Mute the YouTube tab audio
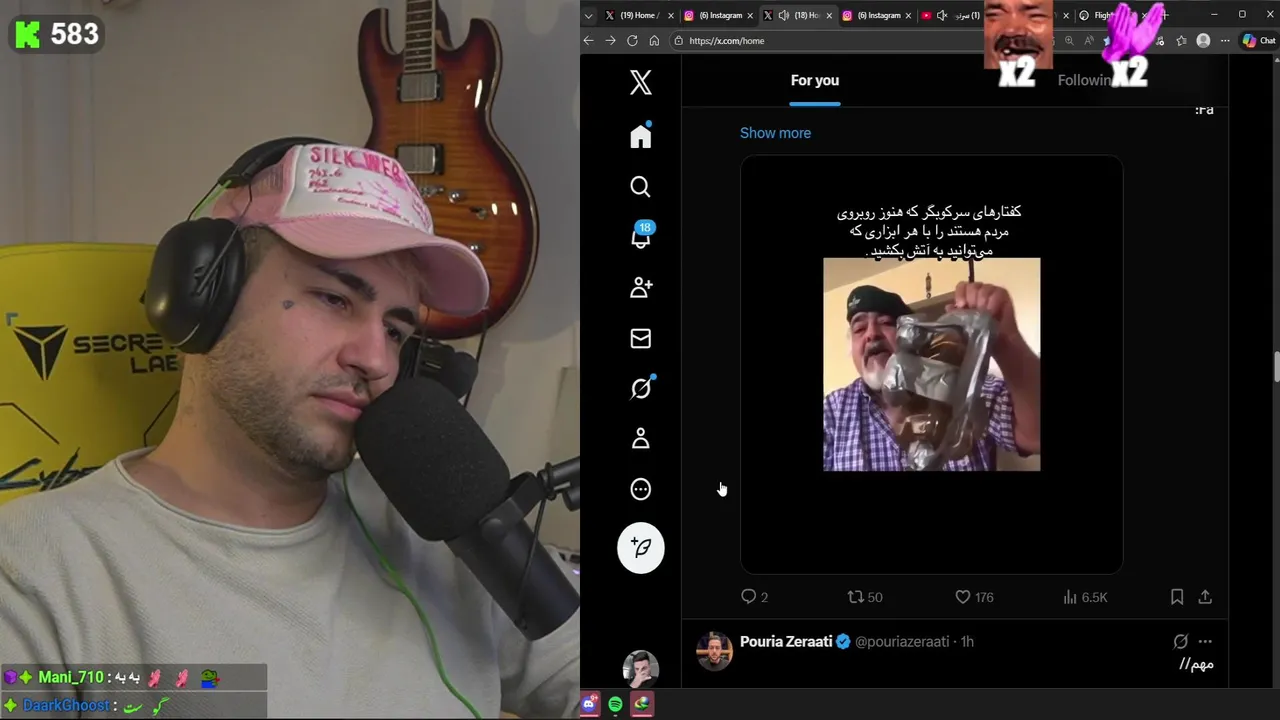Viewport: 1280px width, 720px height. [x=942, y=15]
